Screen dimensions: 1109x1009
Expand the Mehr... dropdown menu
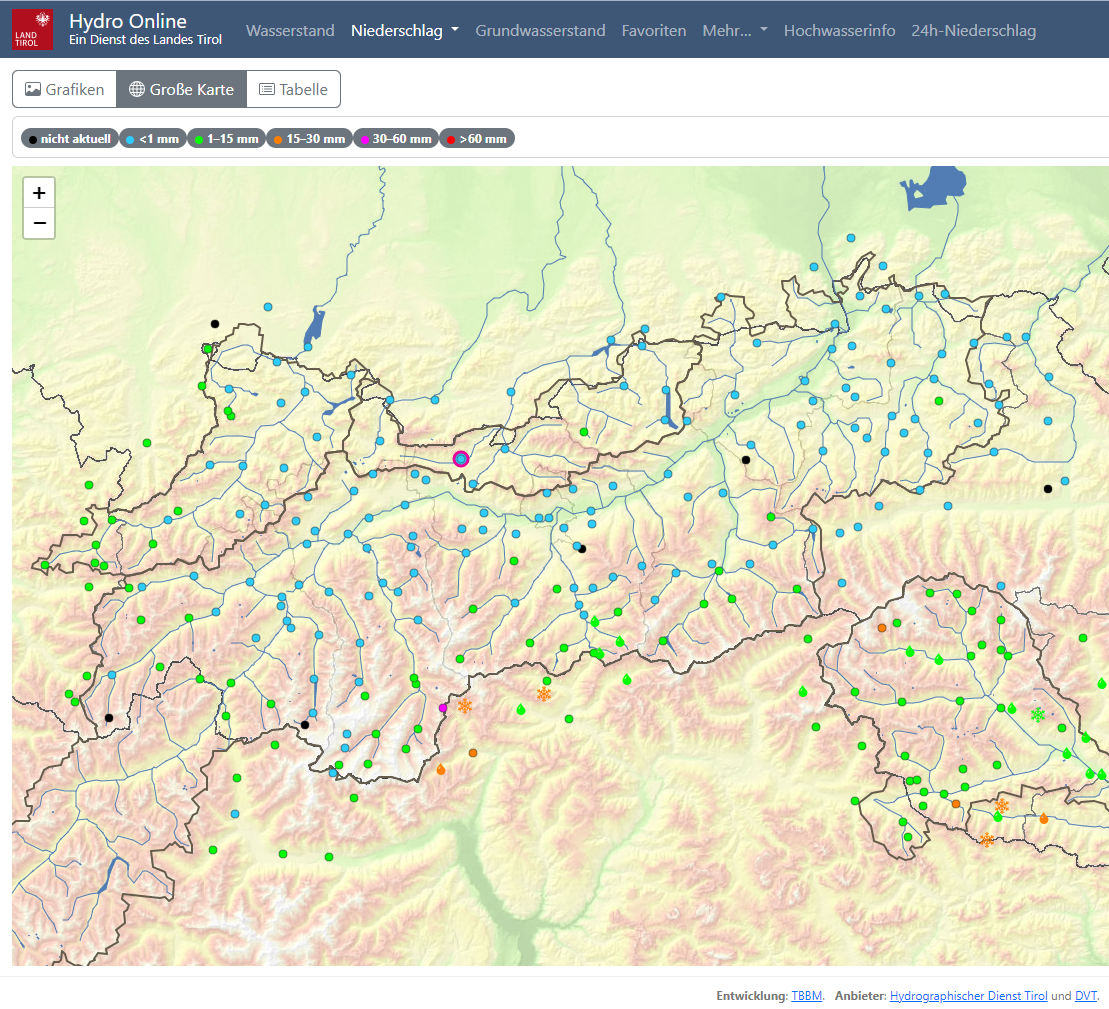pos(735,30)
